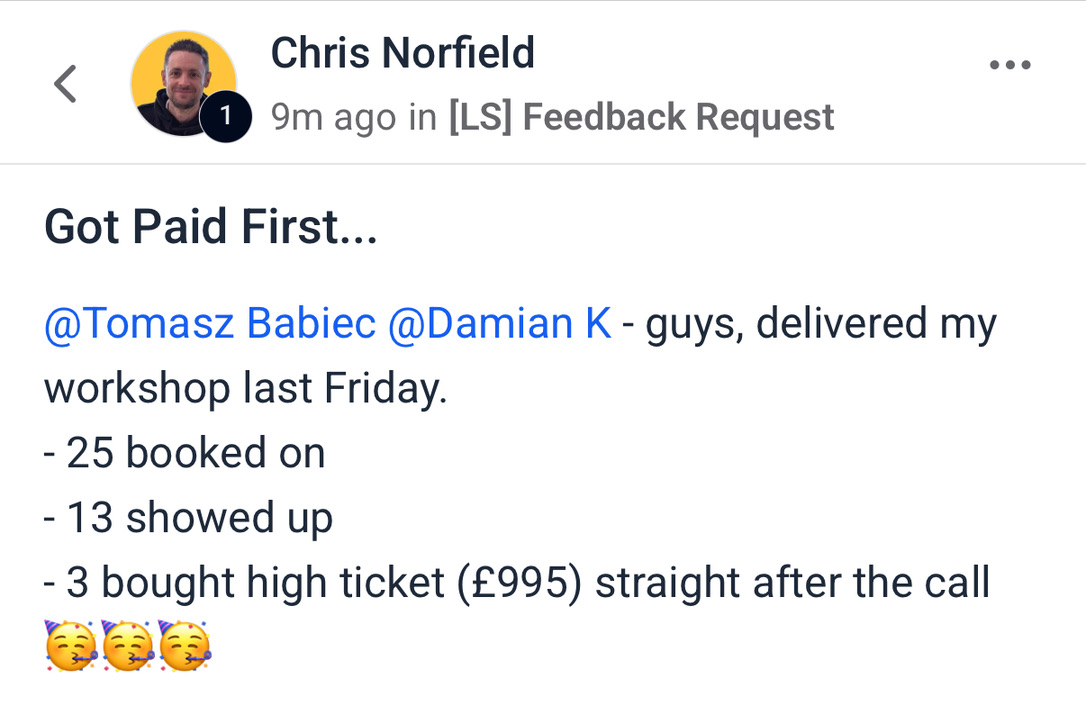1086x724 pixels.
Task: Open the three-dot more options menu
Action: point(1009,66)
